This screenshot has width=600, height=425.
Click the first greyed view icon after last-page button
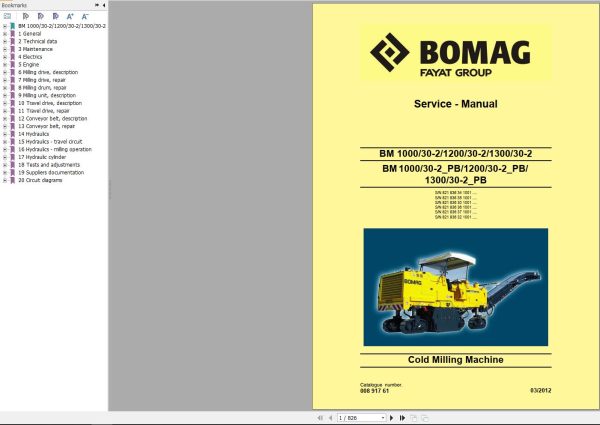pos(414,418)
